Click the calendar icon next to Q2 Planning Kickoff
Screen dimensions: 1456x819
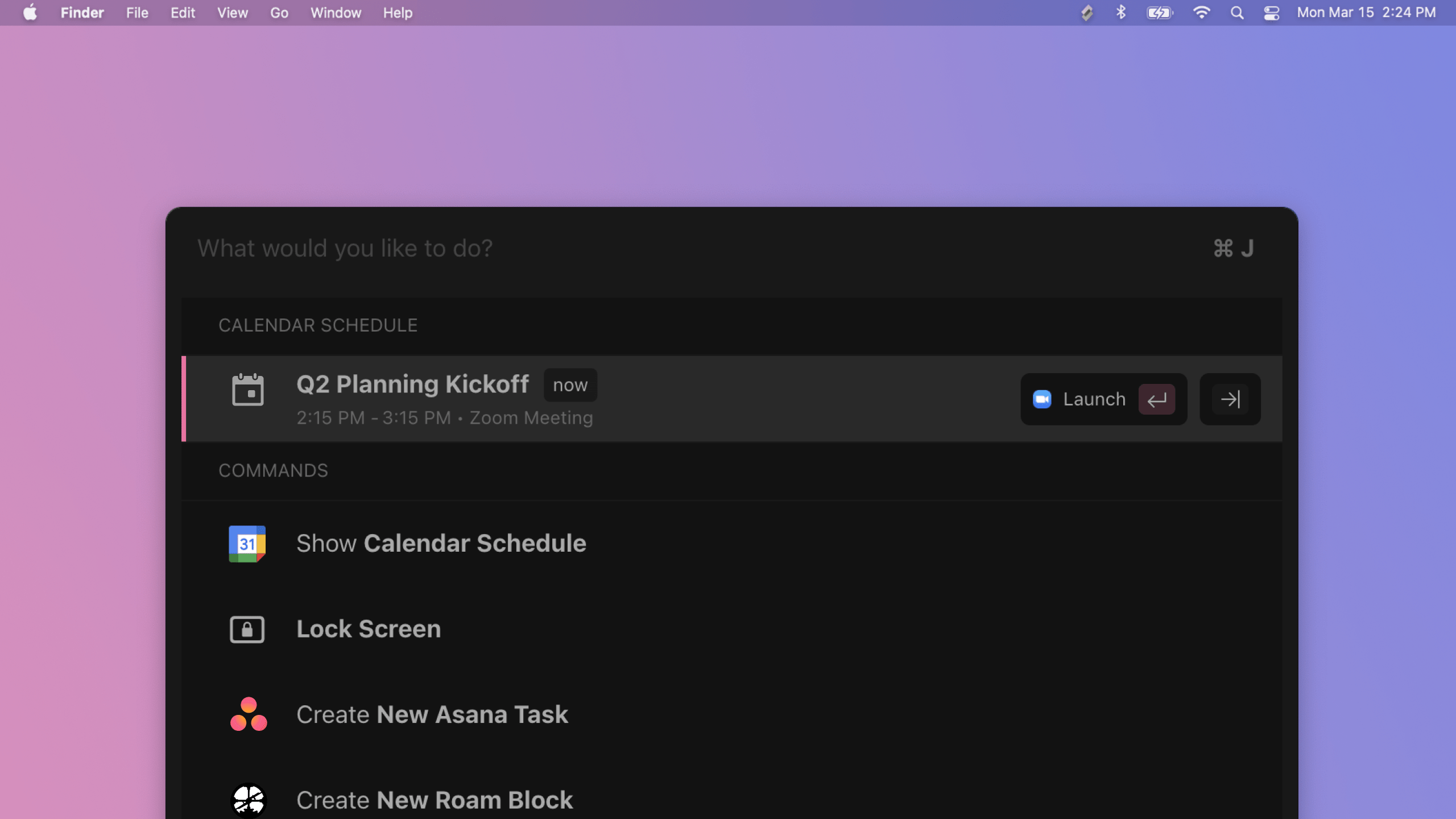pyautogui.click(x=249, y=390)
